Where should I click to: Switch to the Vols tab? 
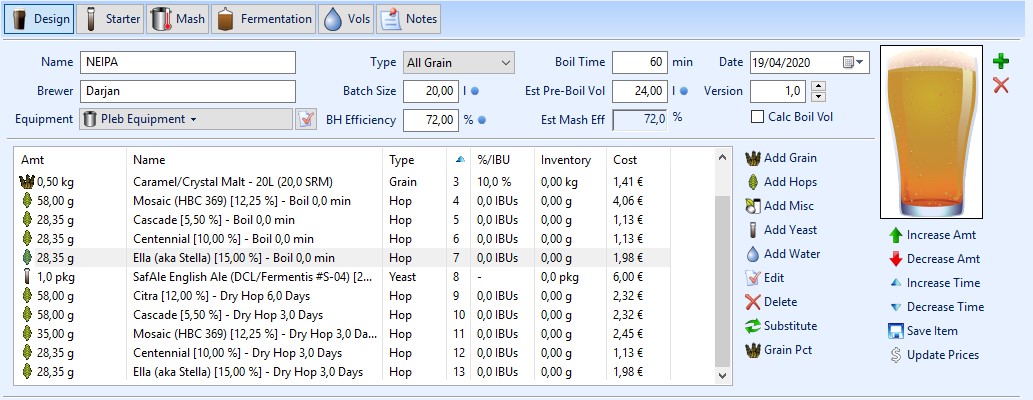(x=347, y=19)
